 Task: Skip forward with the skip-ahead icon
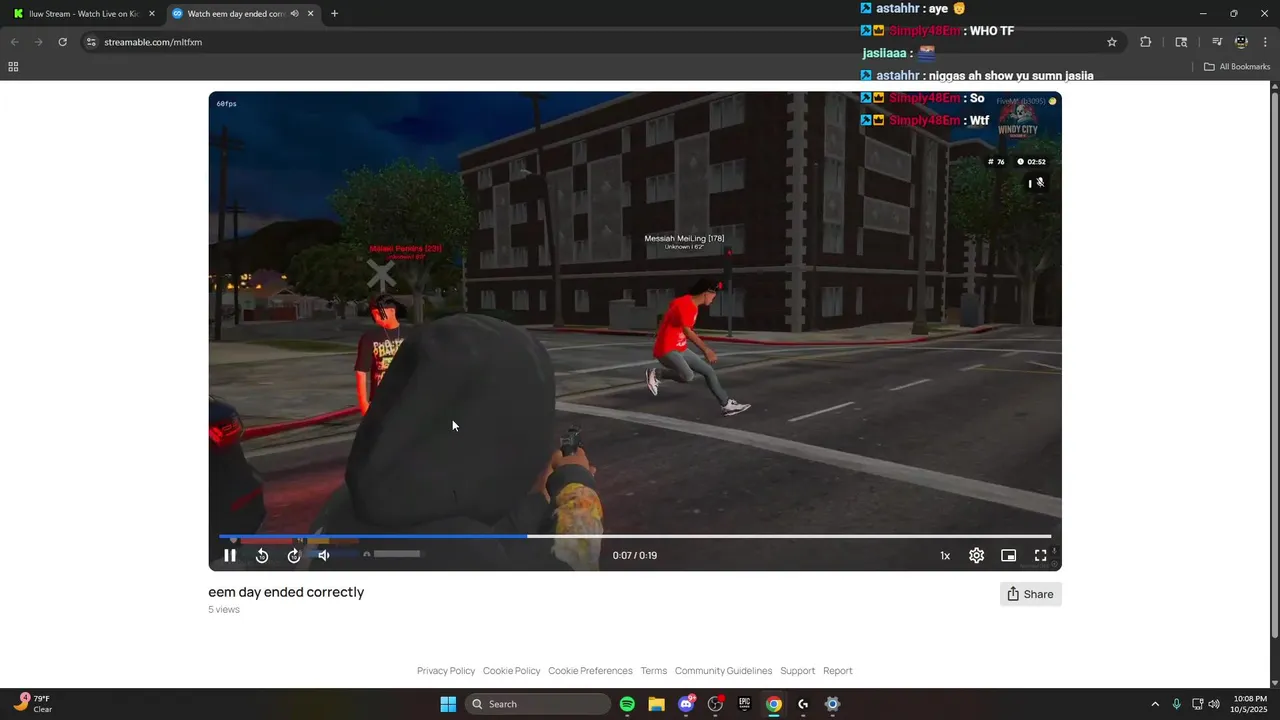pyautogui.click(x=294, y=556)
